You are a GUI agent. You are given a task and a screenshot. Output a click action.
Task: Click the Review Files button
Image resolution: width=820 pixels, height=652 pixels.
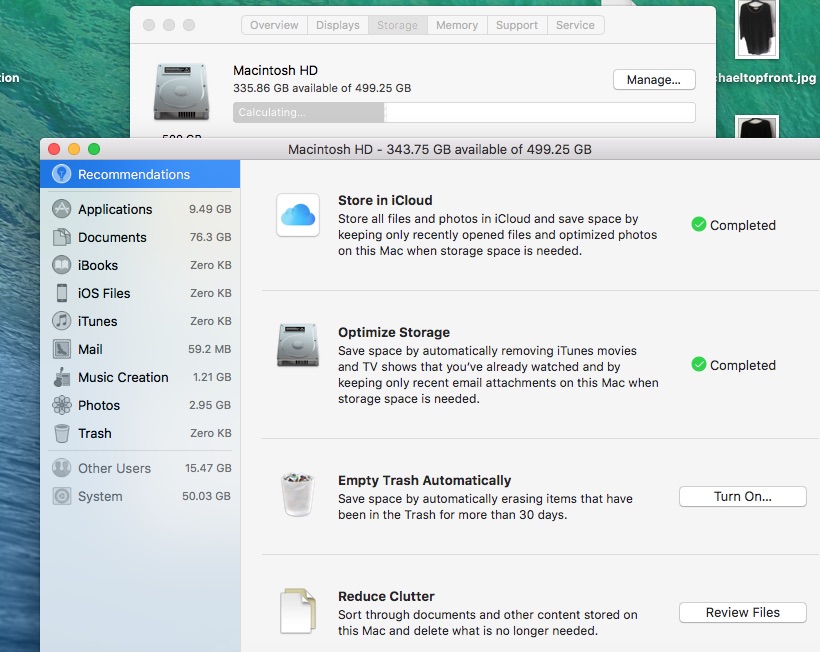(x=743, y=612)
